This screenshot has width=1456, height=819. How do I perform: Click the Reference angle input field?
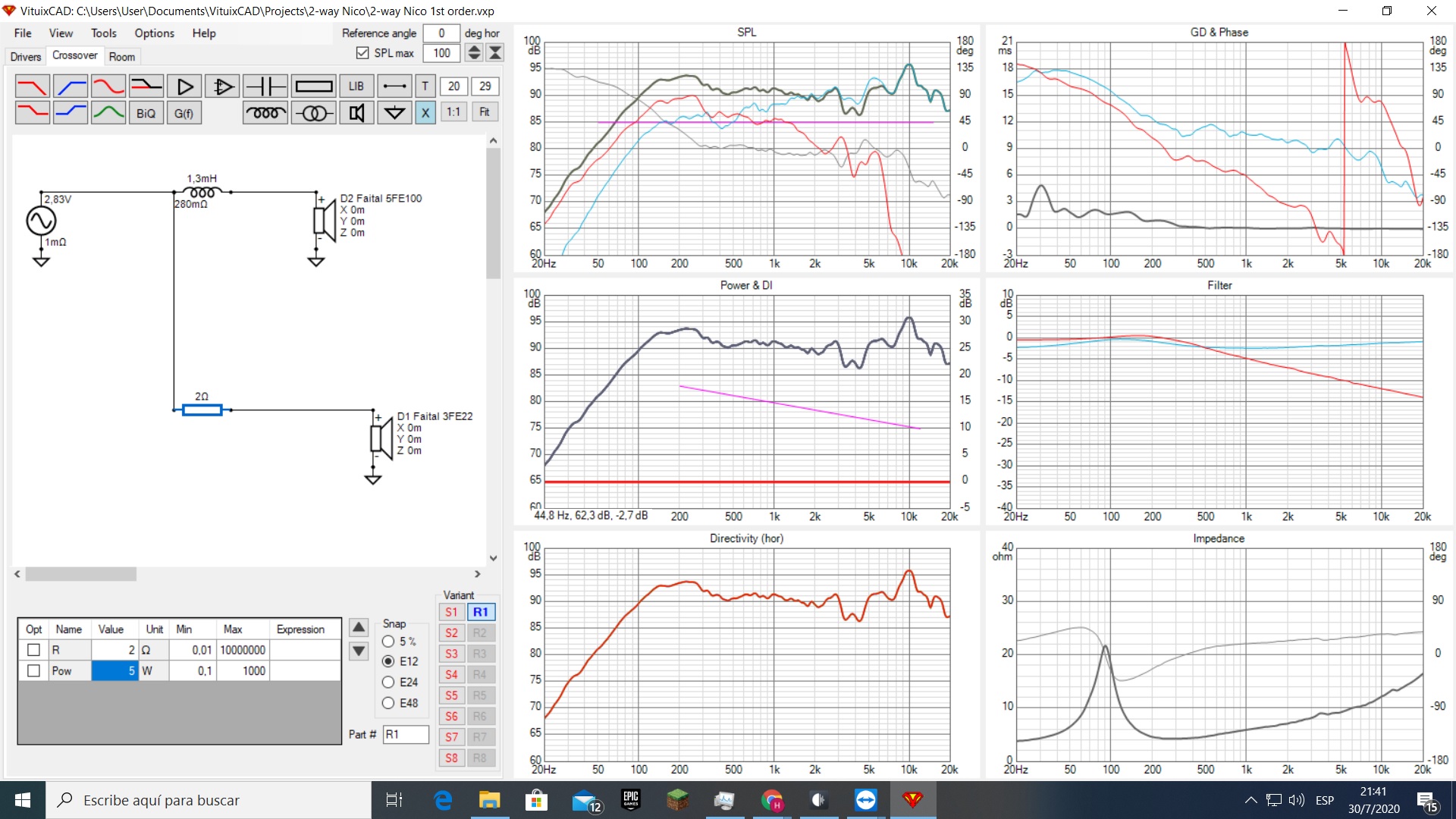tap(441, 33)
